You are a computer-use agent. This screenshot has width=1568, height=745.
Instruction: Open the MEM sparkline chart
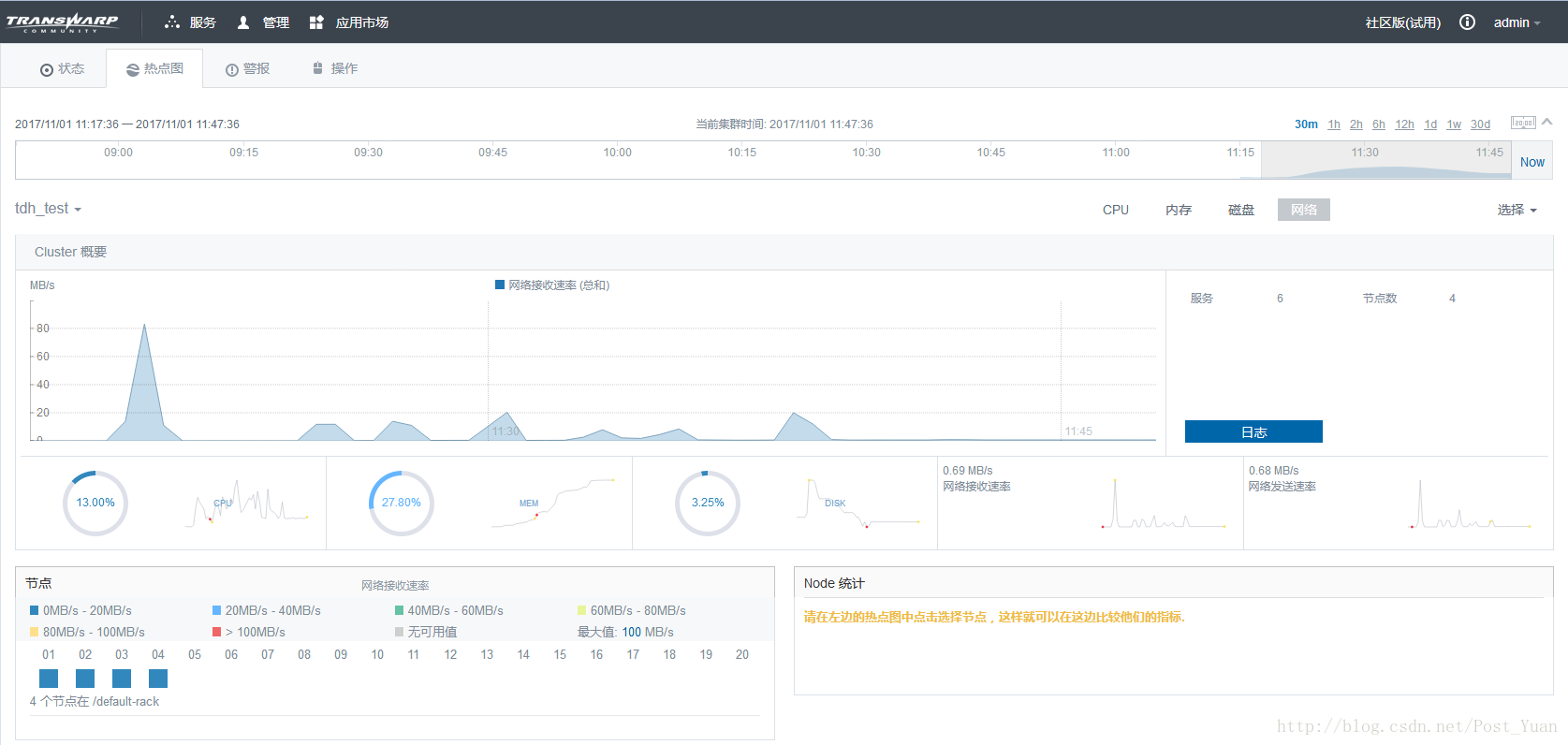pyautogui.click(x=553, y=503)
